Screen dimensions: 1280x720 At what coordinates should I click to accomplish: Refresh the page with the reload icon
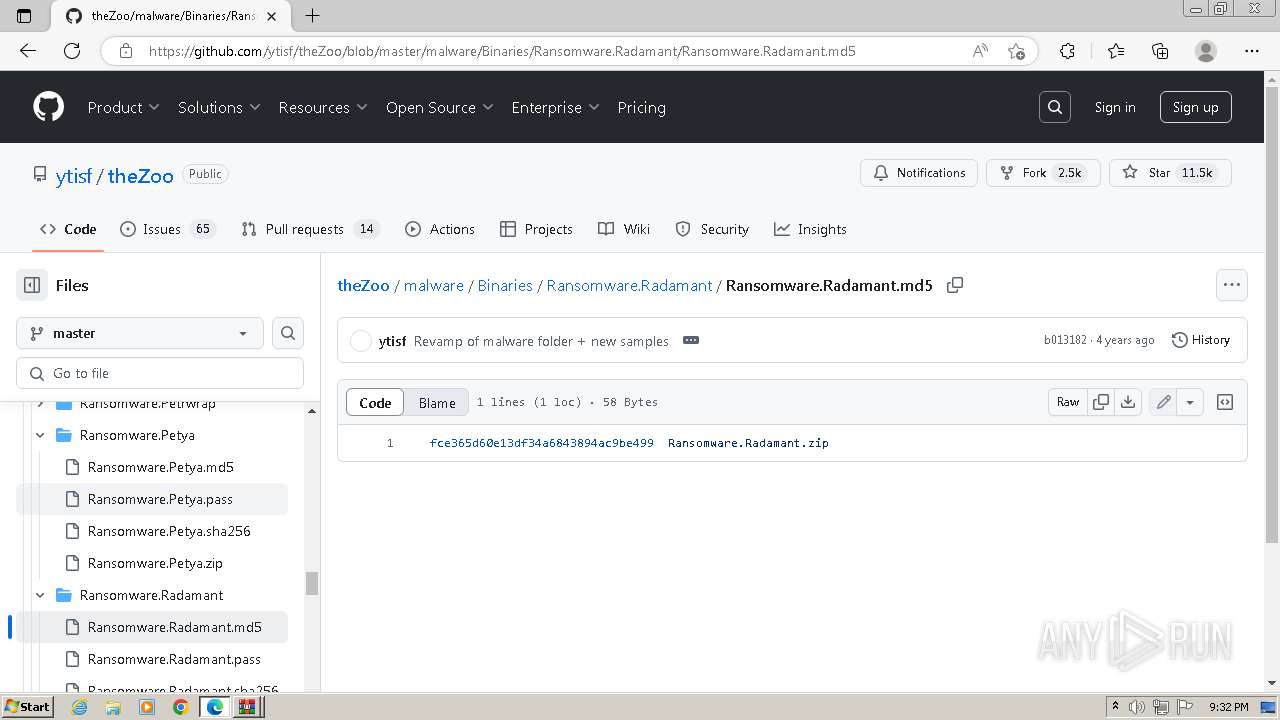(x=72, y=51)
